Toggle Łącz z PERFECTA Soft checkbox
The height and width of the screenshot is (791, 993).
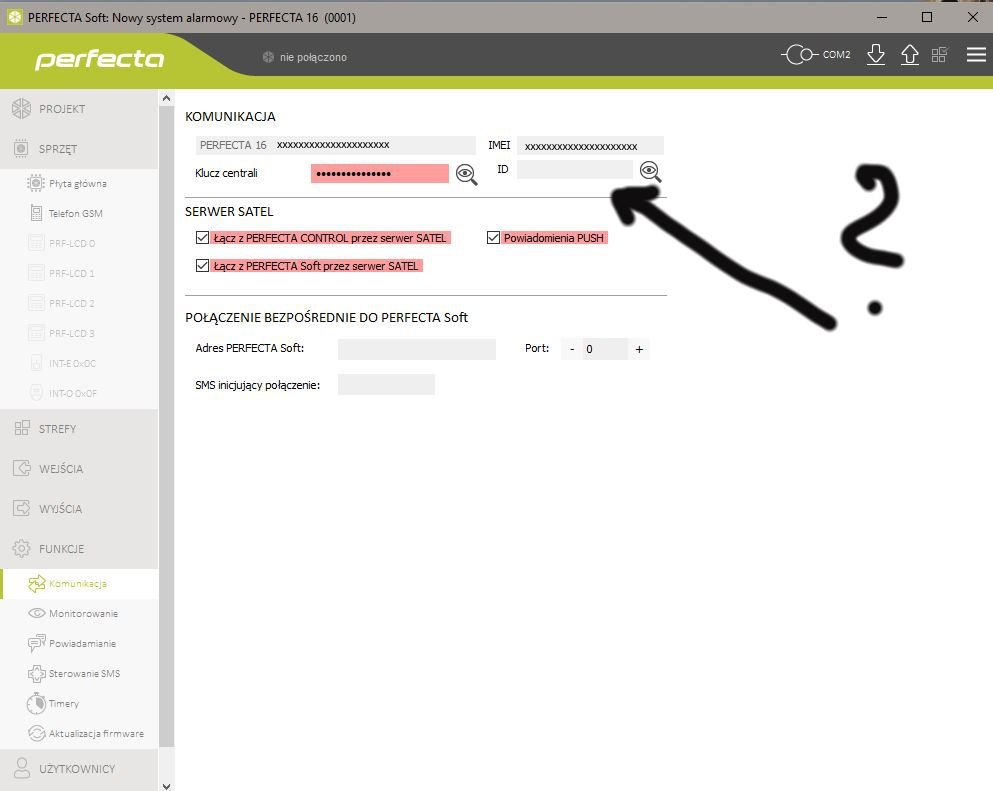point(202,265)
